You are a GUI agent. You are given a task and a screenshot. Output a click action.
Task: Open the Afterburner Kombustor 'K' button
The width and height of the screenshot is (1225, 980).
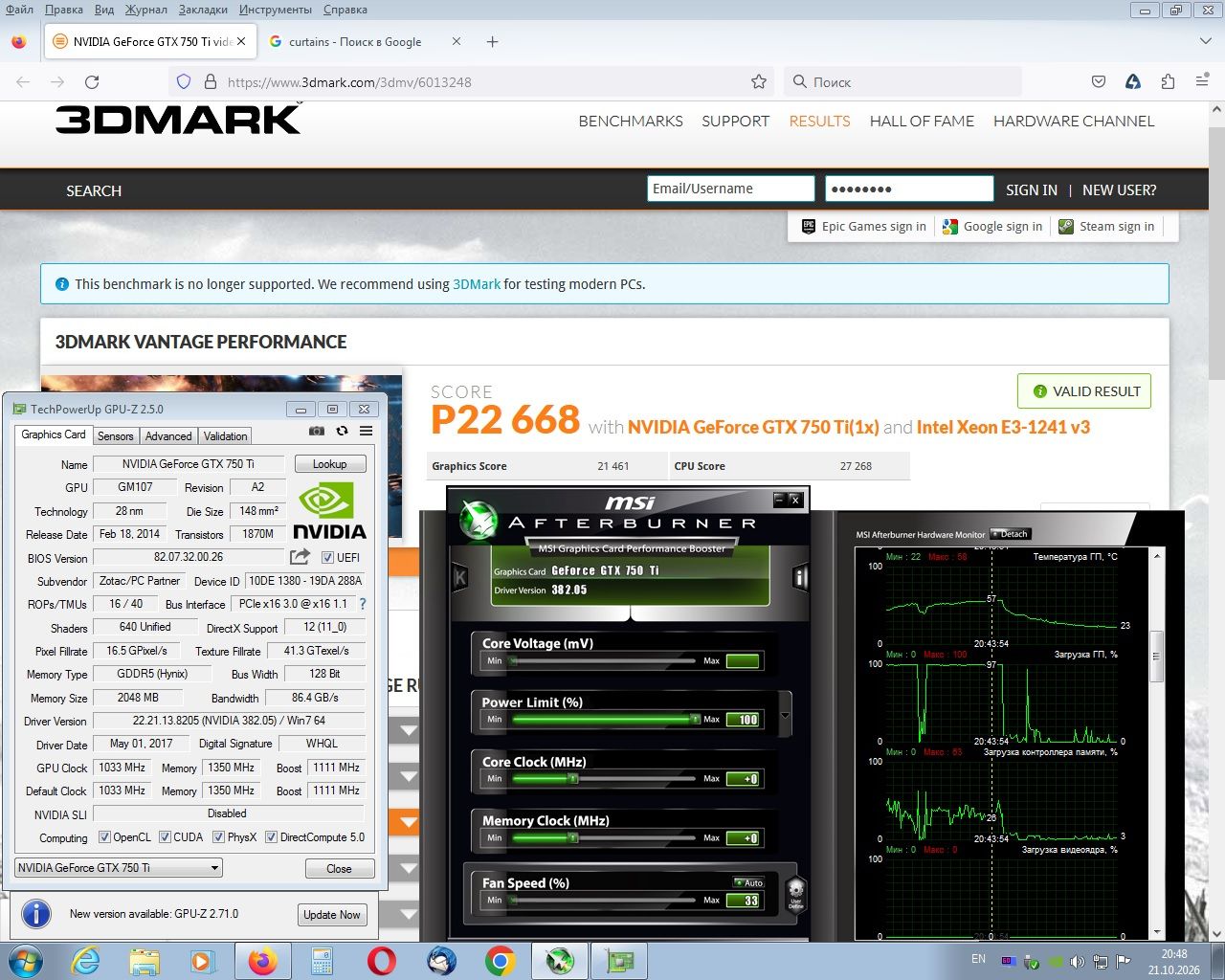(x=459, y=577)
